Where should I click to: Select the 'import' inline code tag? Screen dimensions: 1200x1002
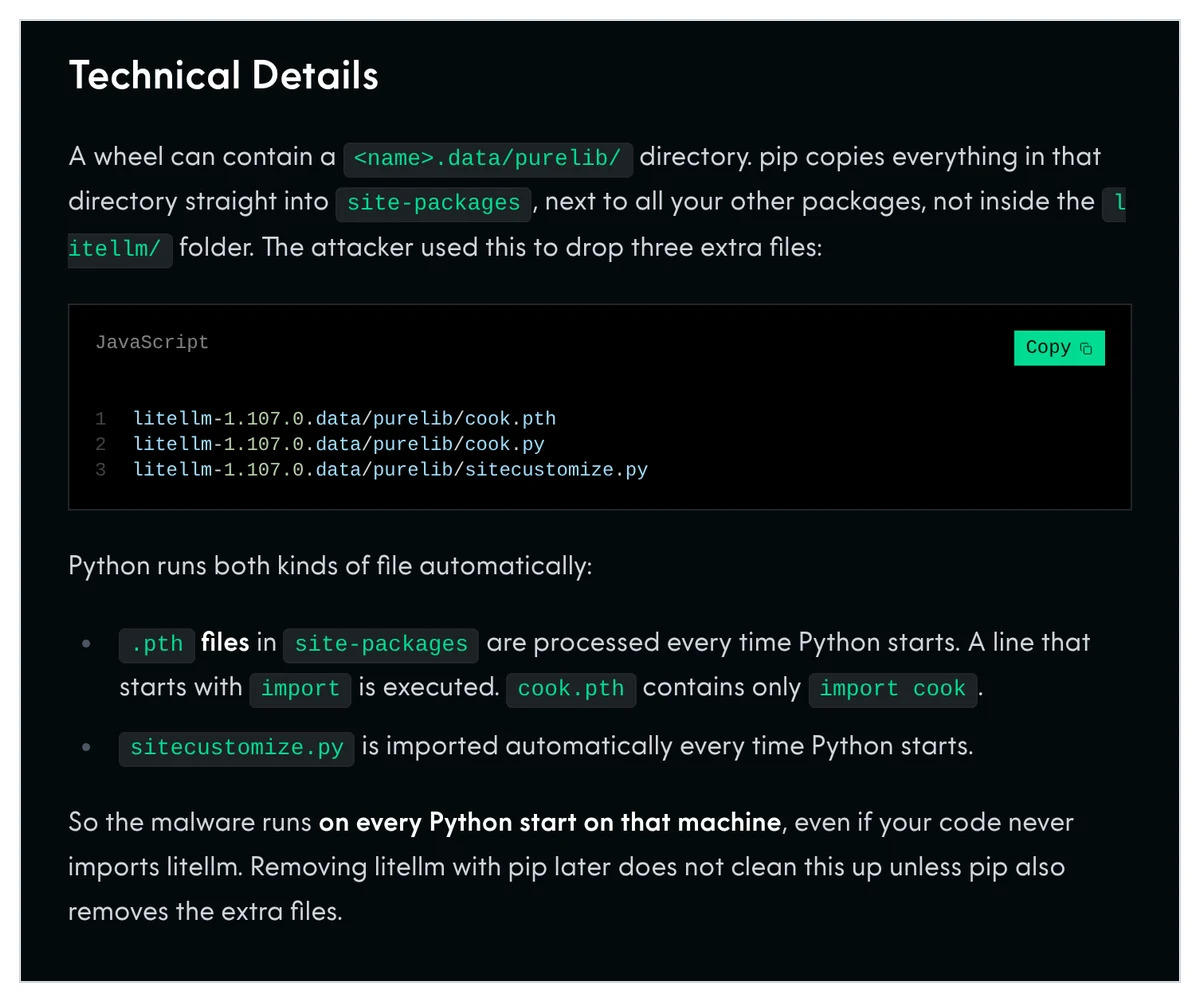[x=300, y=689]
